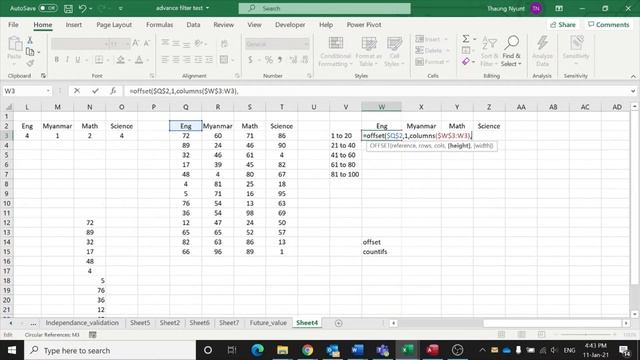Collapse the ribbon with the chevron
Screen dimensions: 640x360
coord(633,76)
